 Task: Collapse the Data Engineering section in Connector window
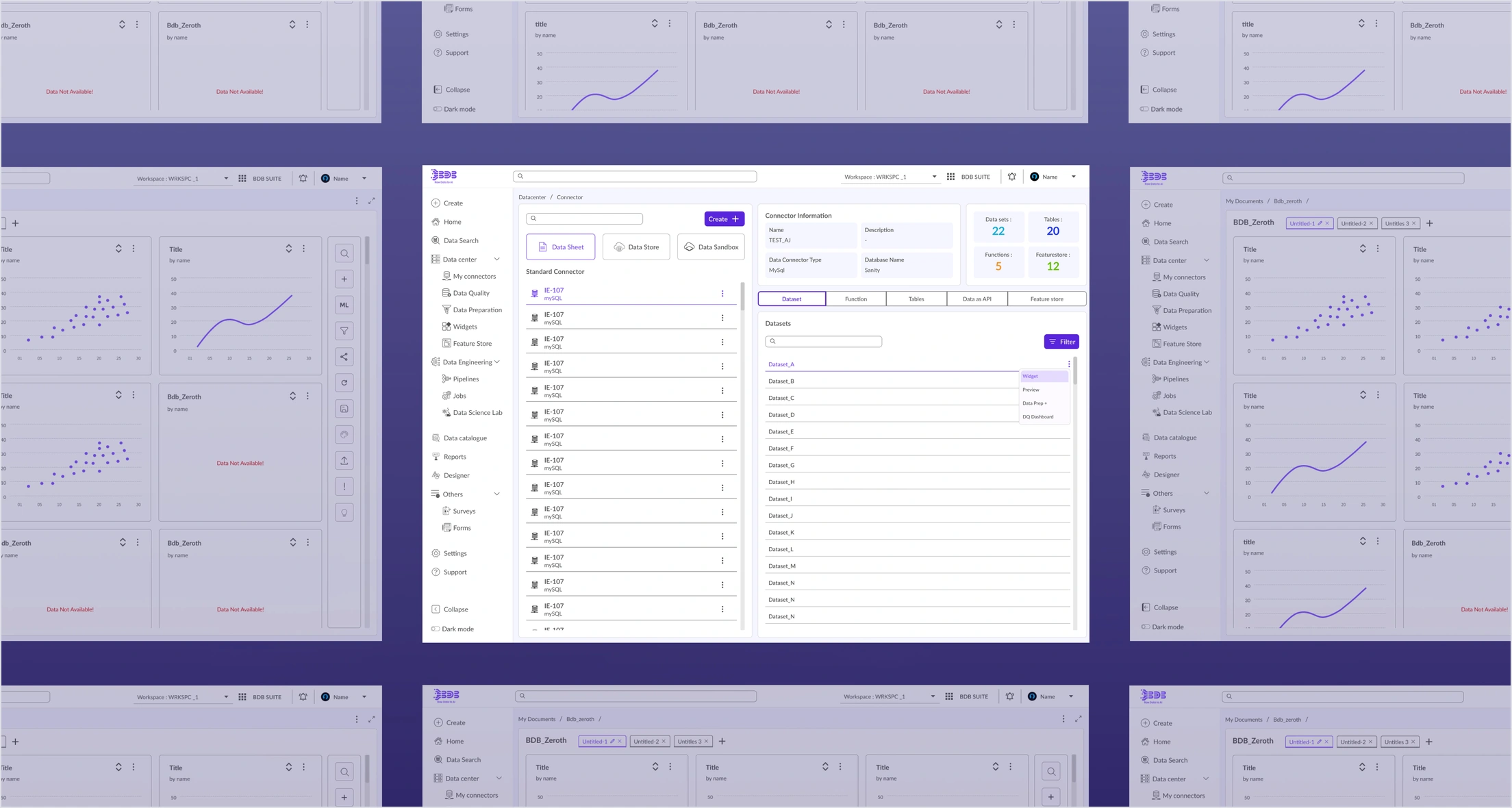(x=497, y=362)
